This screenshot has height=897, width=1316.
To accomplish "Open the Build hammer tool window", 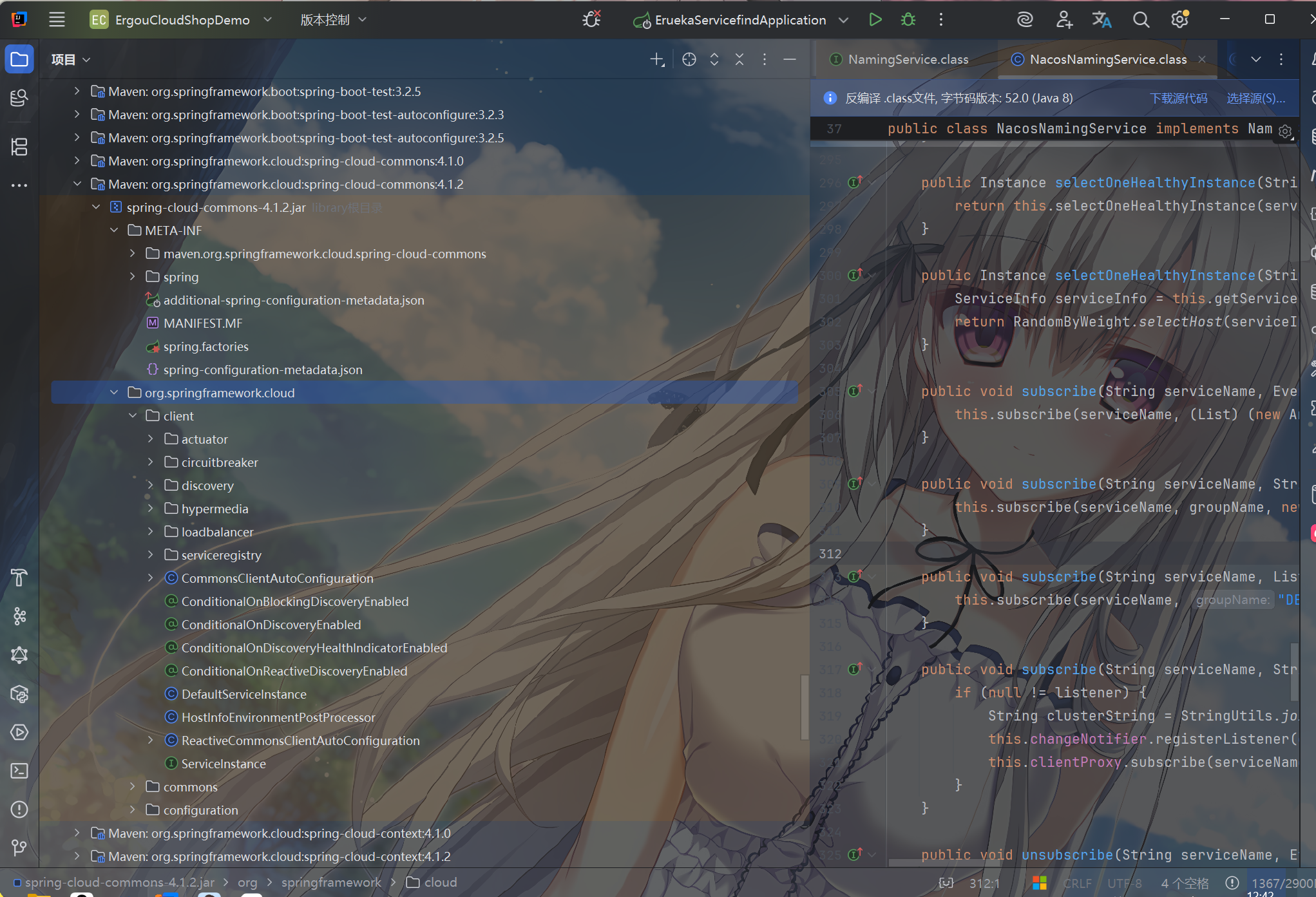I will 19,578.
